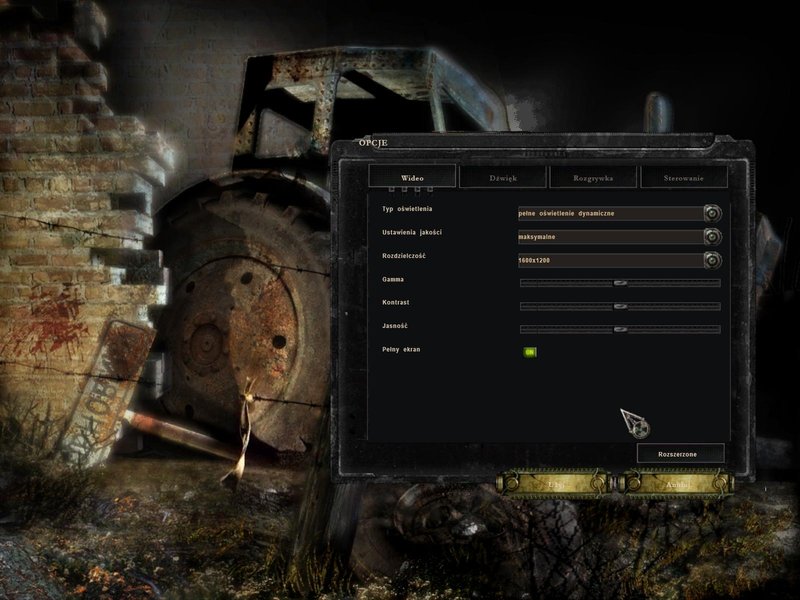
Task: Click the Rozdzielczość label
Action: [x=404, y=256]
